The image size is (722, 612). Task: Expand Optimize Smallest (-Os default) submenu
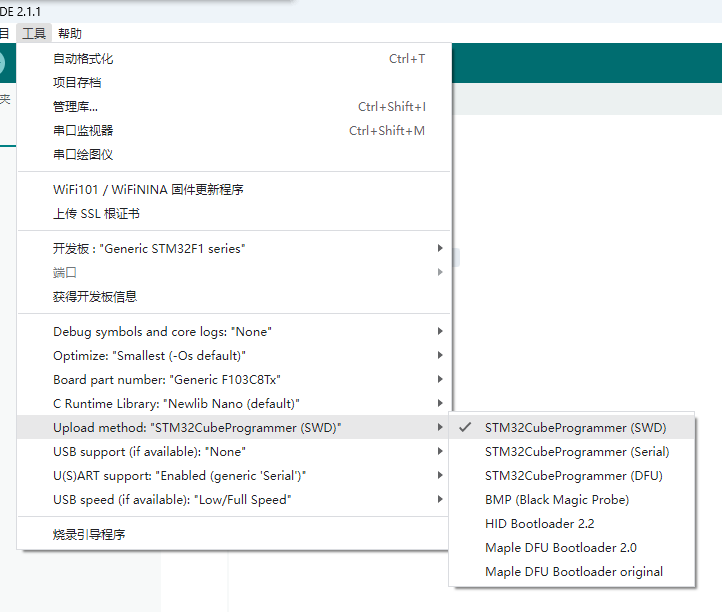149,355
